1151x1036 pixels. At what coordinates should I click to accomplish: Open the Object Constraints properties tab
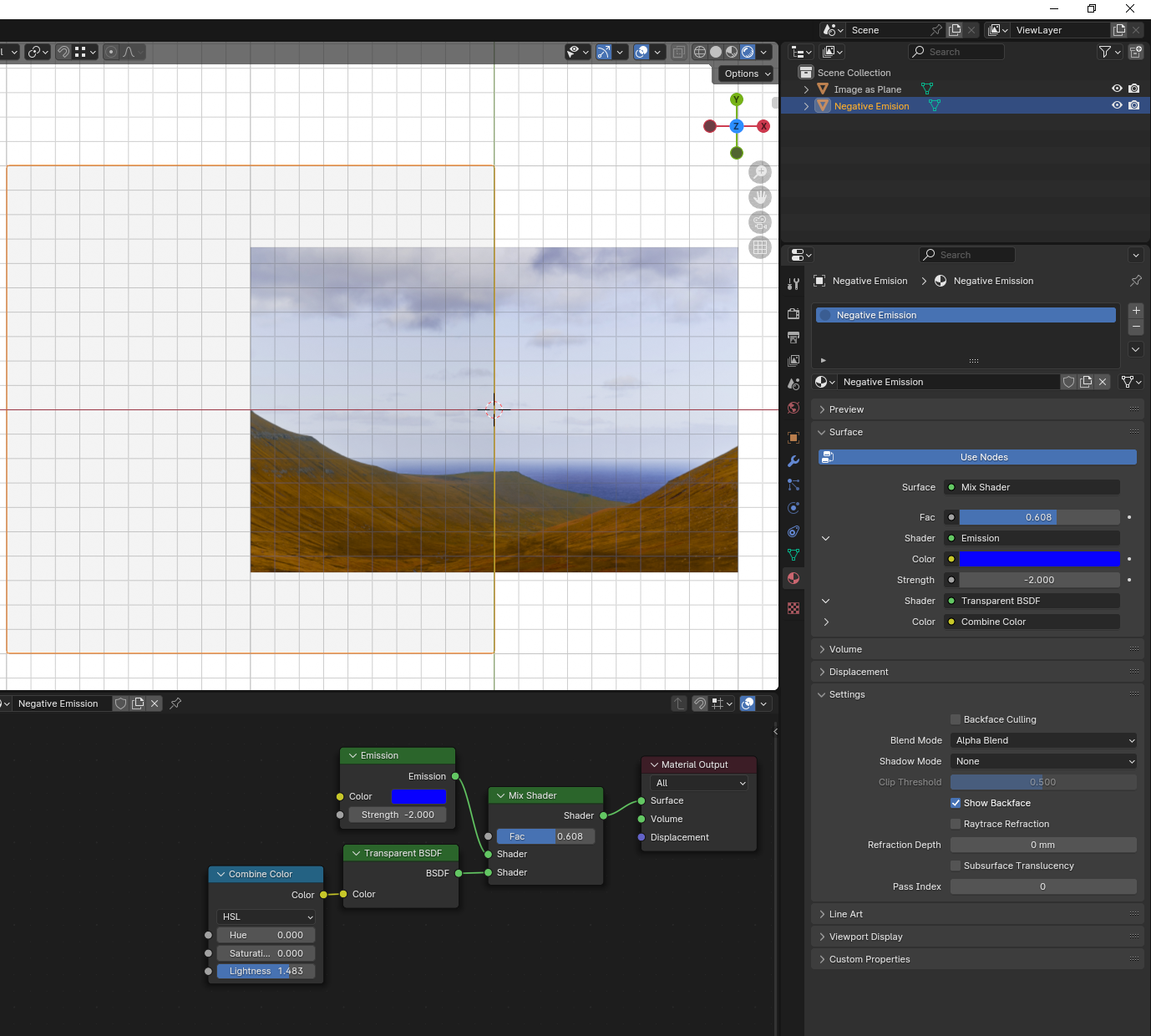point(794,531)
